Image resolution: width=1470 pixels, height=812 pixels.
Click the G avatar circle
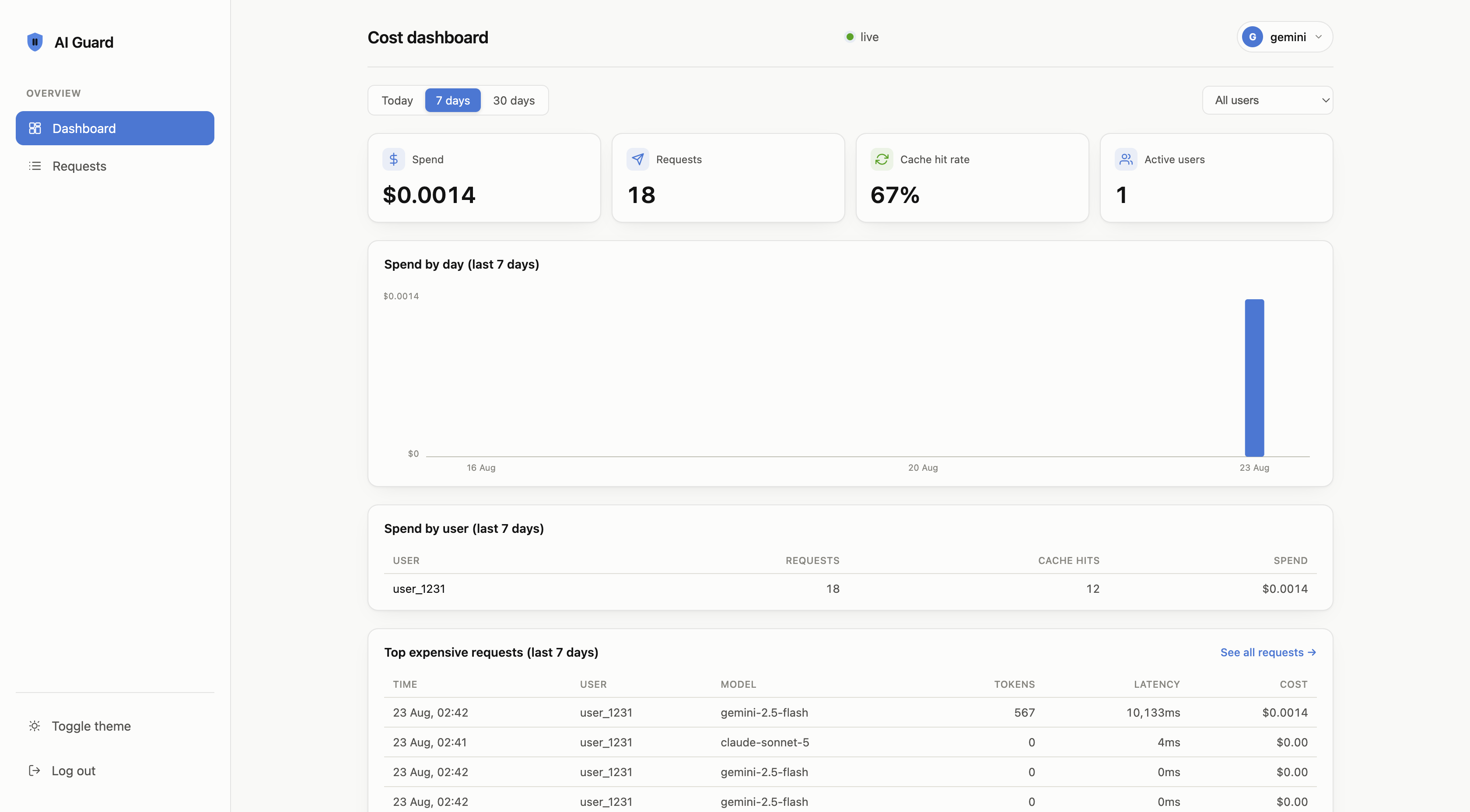point(1253,37)
